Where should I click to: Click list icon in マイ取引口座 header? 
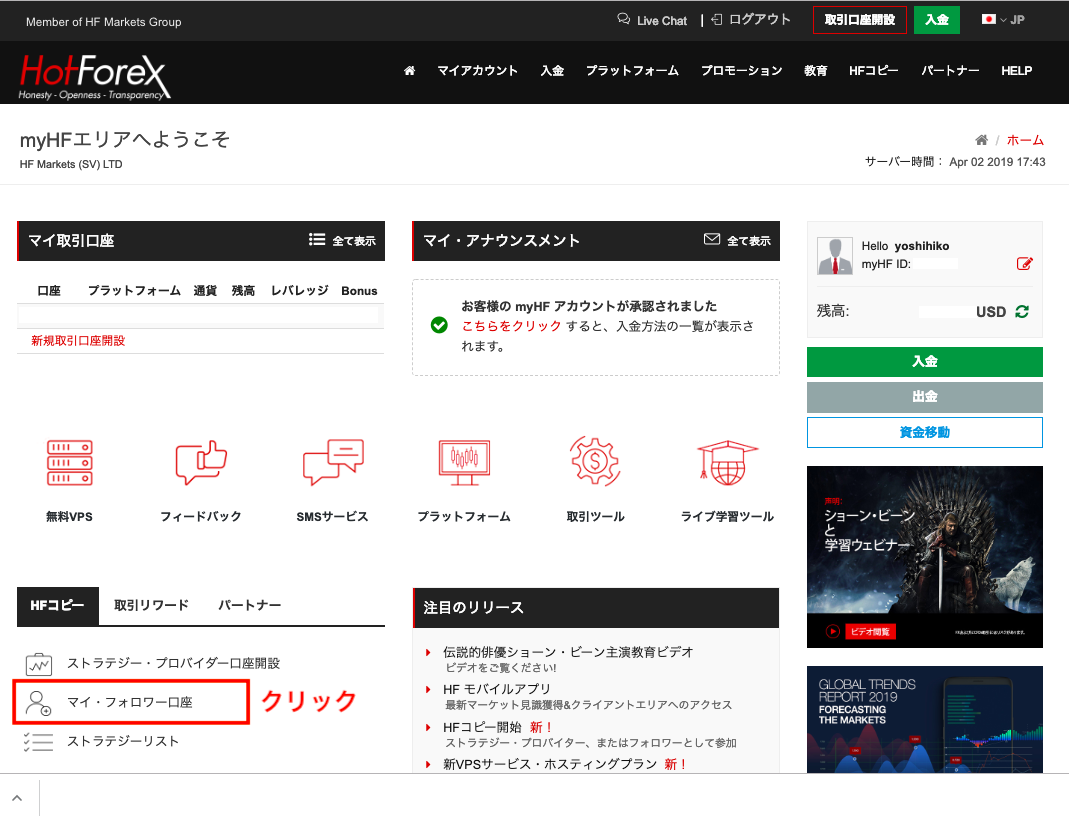[x=316, y=239]
